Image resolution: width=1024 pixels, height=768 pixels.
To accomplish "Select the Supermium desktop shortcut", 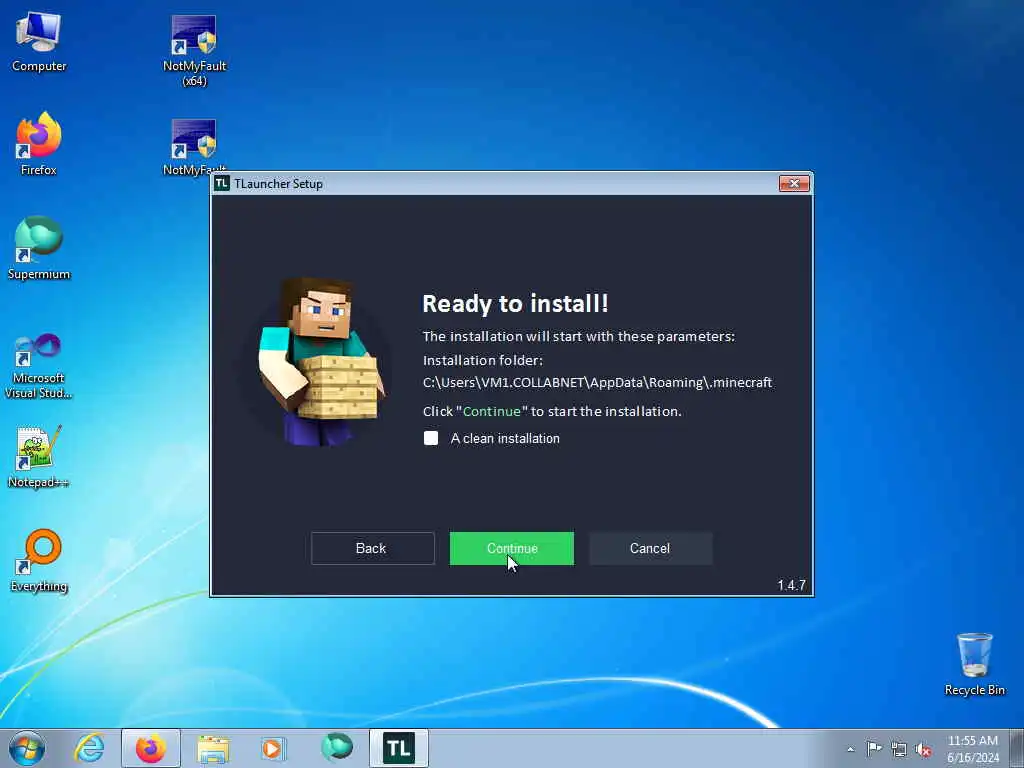I will click(x=39, y=248).
